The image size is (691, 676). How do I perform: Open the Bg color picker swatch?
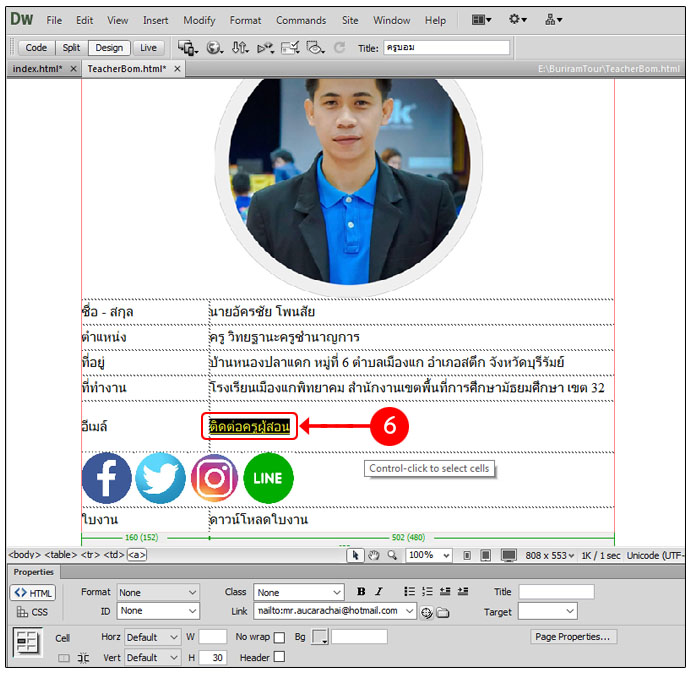pyautogui.click(x=320, y=637)
